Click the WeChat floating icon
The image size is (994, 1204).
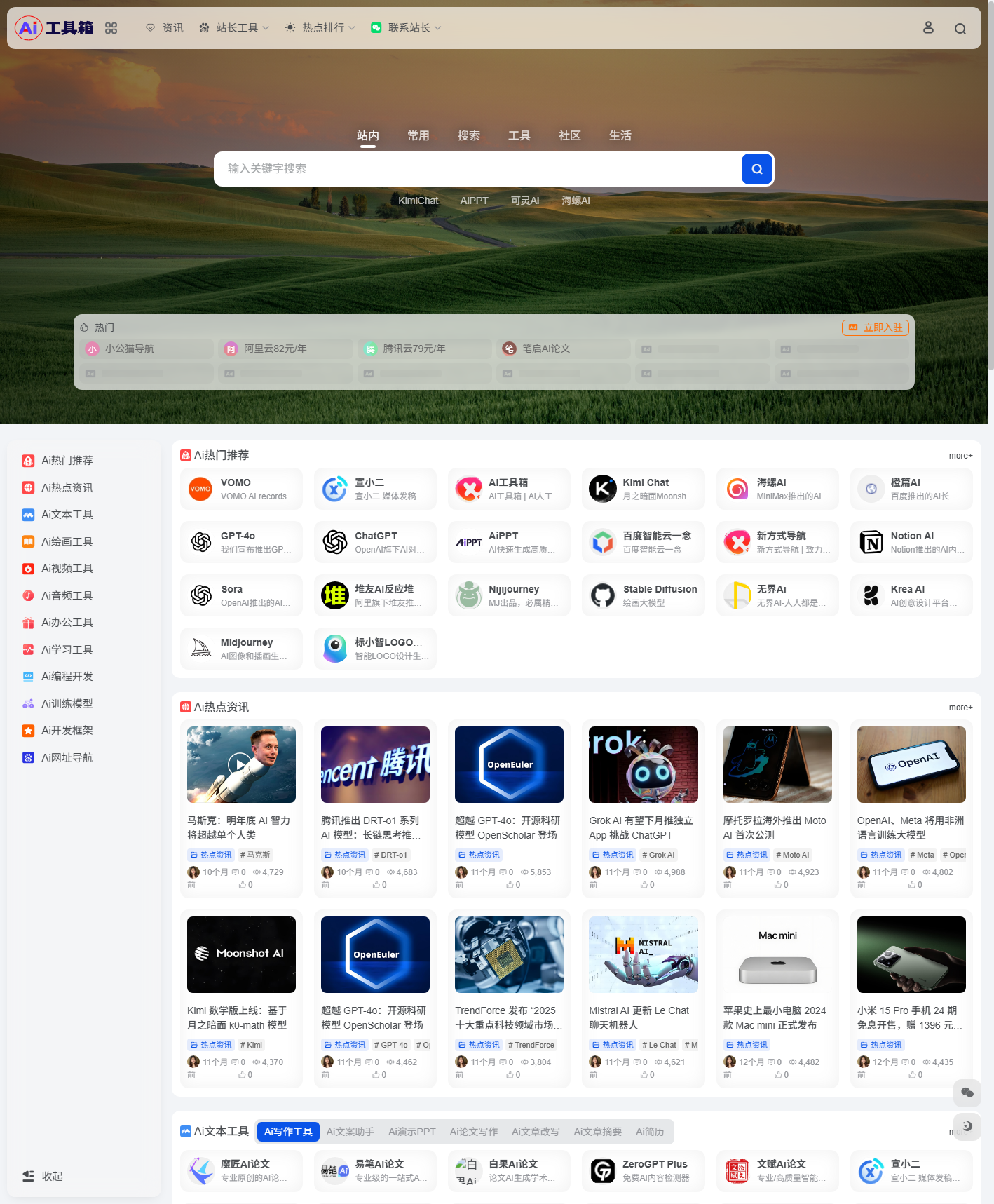coord(967,1093)
